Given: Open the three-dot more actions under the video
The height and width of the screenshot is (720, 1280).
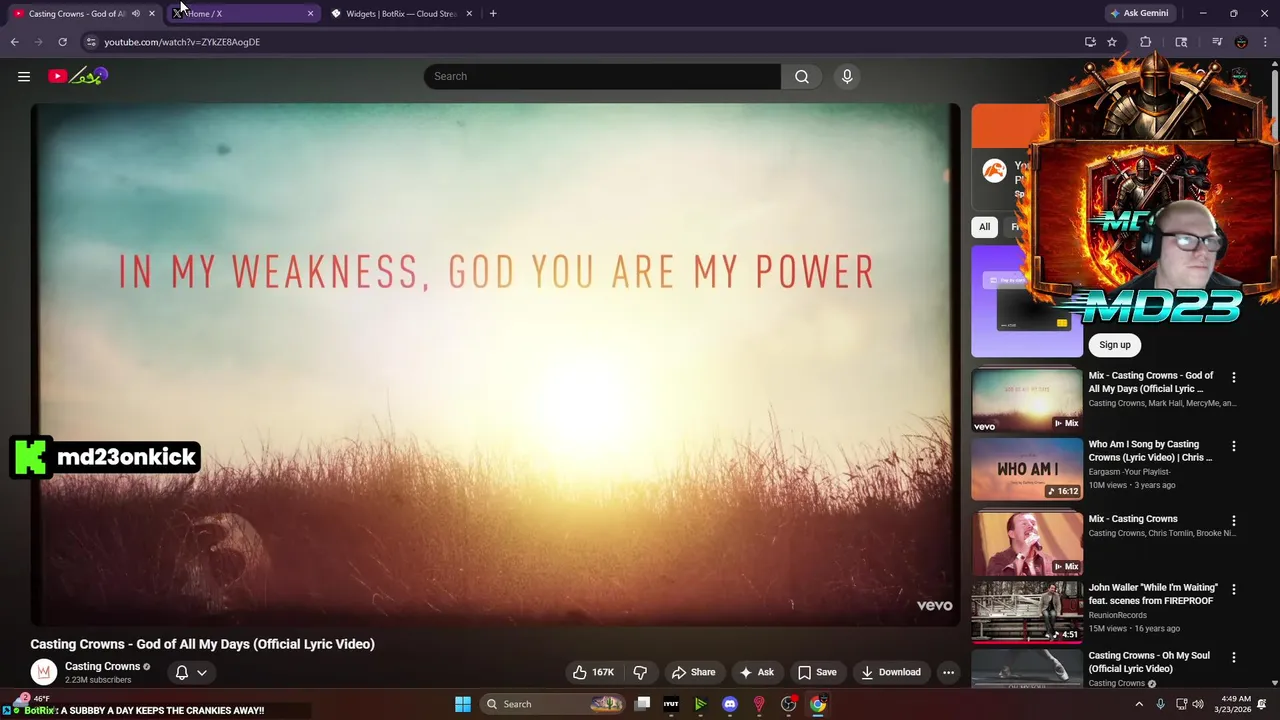Looking at the screenshot, I should point(948,672).
